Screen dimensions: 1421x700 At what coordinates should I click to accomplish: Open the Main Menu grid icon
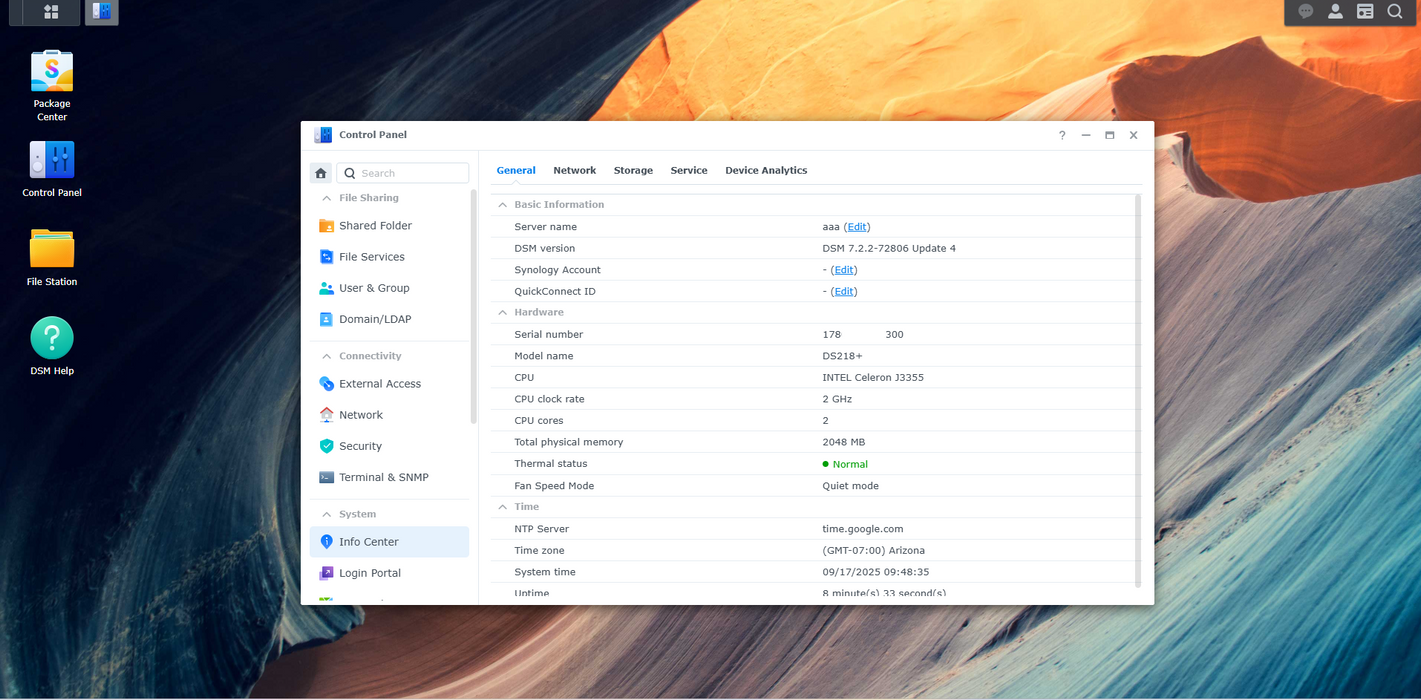point(51,12)
